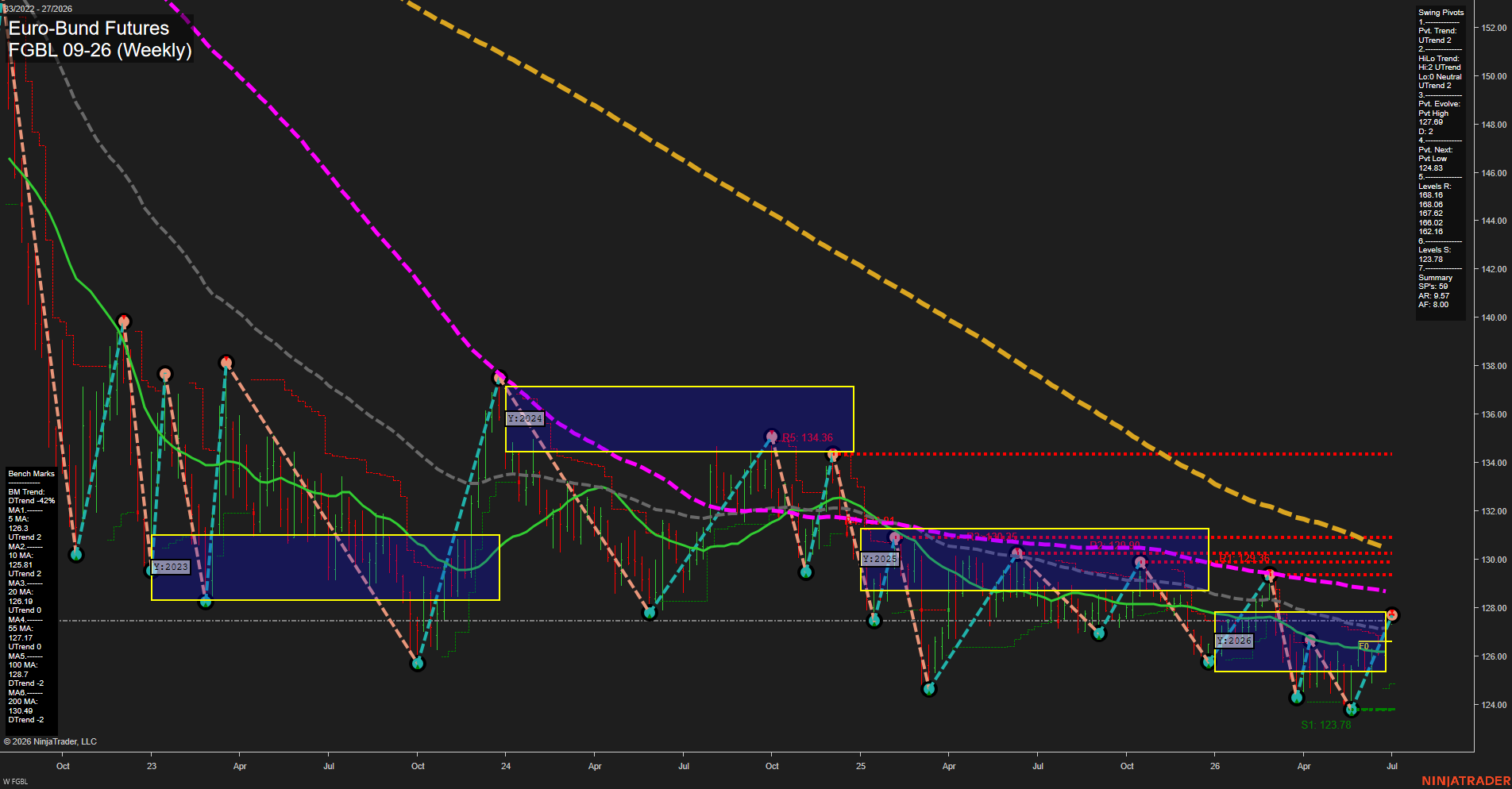
Task: Click the 128.00 price axis label
Action: point(1493,608)
